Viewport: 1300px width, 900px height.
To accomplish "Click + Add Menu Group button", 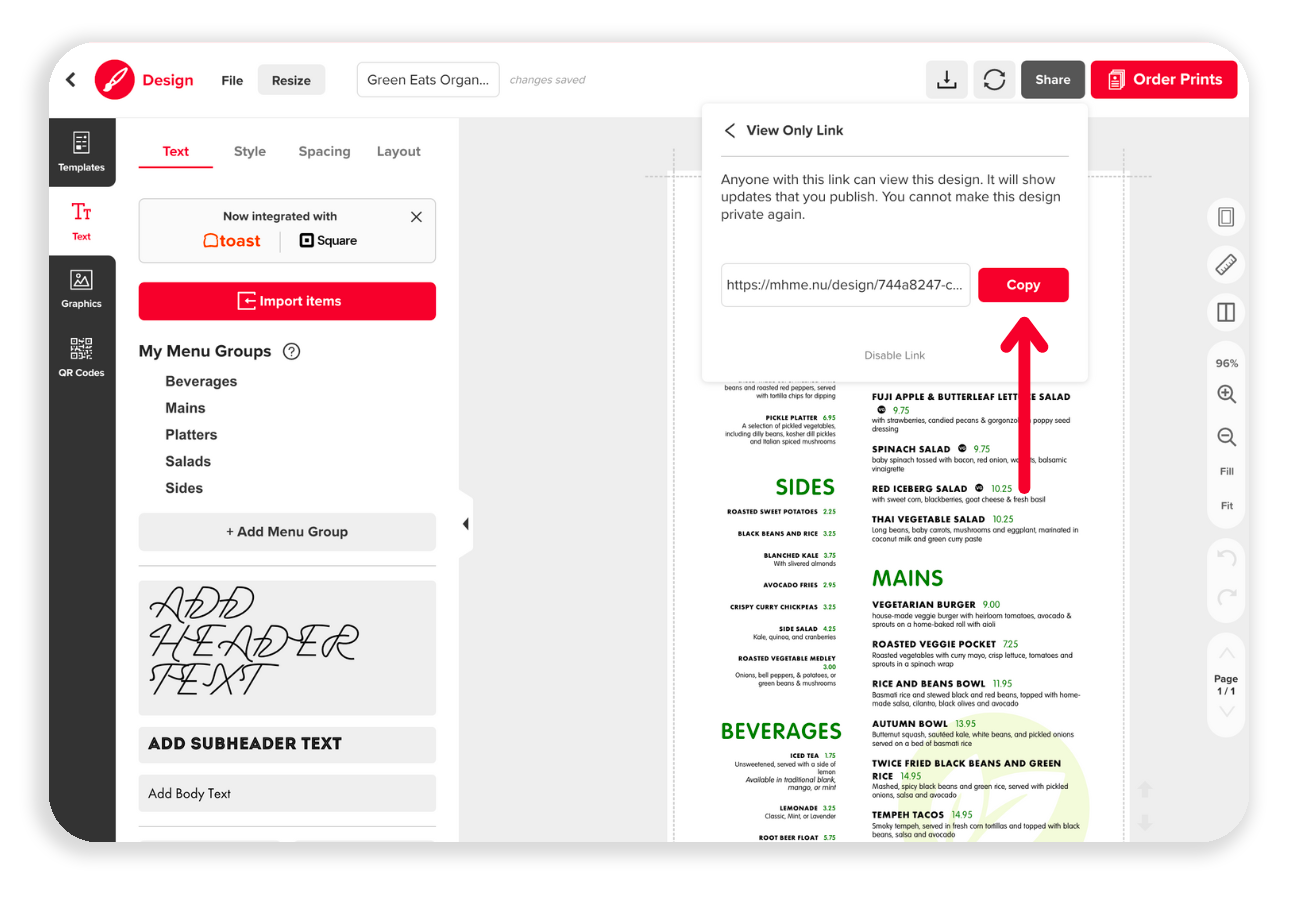I will tap(287, 532).
